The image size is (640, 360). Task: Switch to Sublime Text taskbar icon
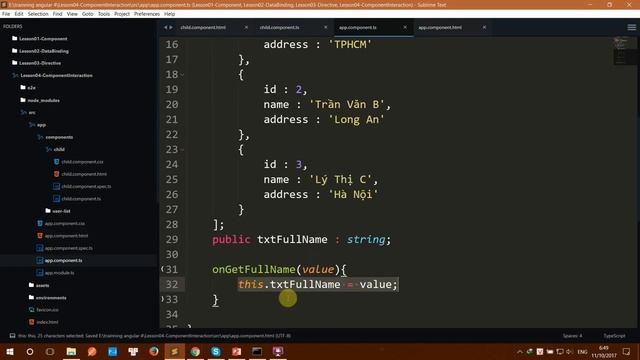point(175,351)
